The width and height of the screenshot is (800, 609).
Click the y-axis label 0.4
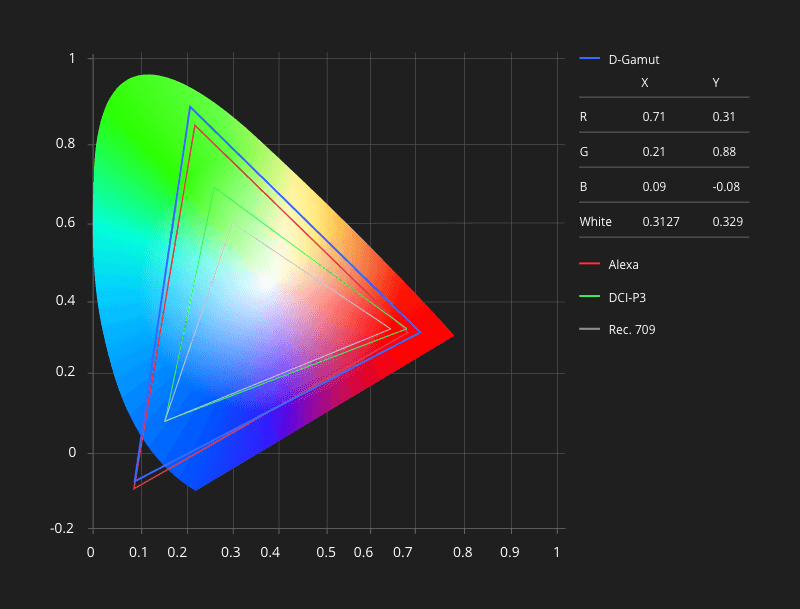coord(65,300)
